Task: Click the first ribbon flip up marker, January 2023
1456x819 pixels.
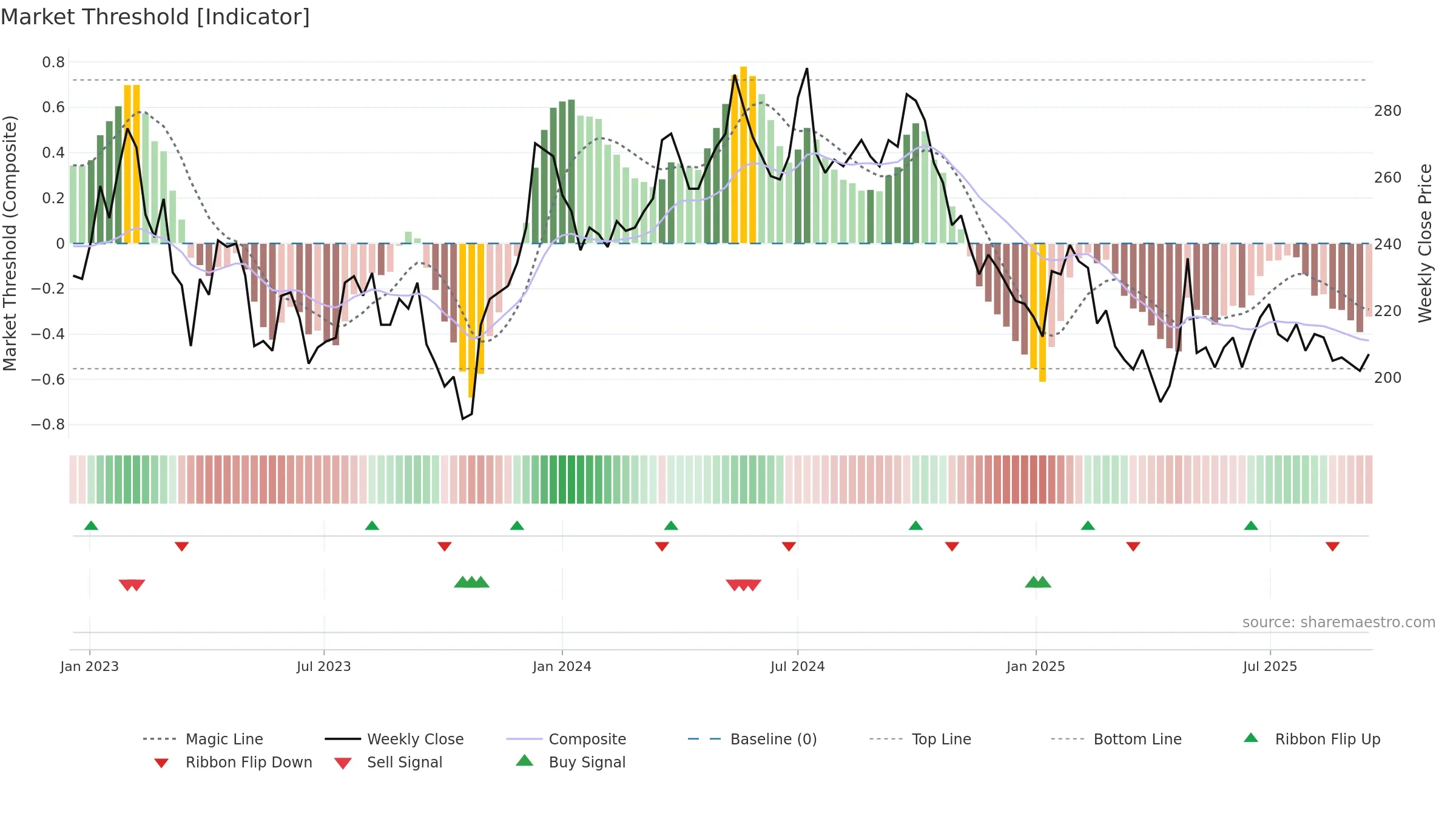Action: (91, 525)
